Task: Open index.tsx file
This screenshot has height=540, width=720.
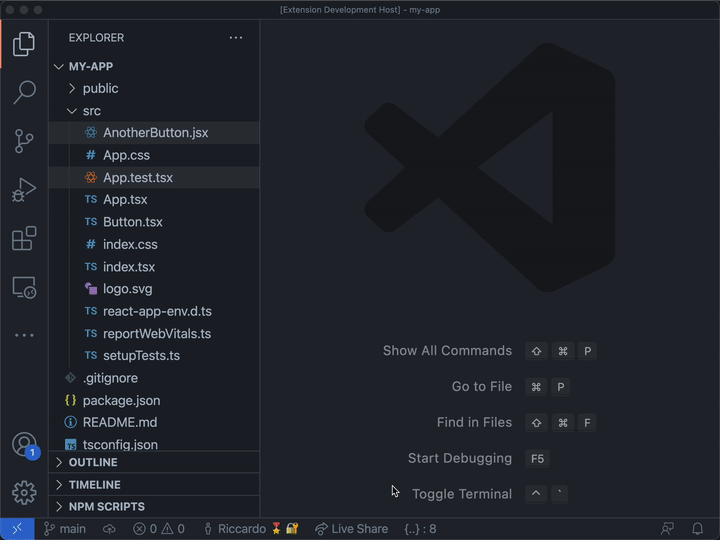Action: click(x=154, y=267)
